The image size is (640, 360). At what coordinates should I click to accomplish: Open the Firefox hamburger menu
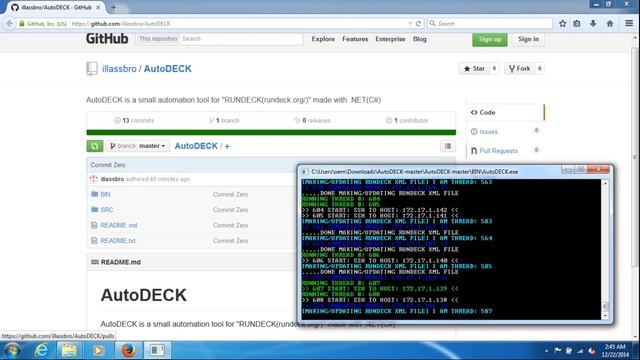[x=629, y=24]
